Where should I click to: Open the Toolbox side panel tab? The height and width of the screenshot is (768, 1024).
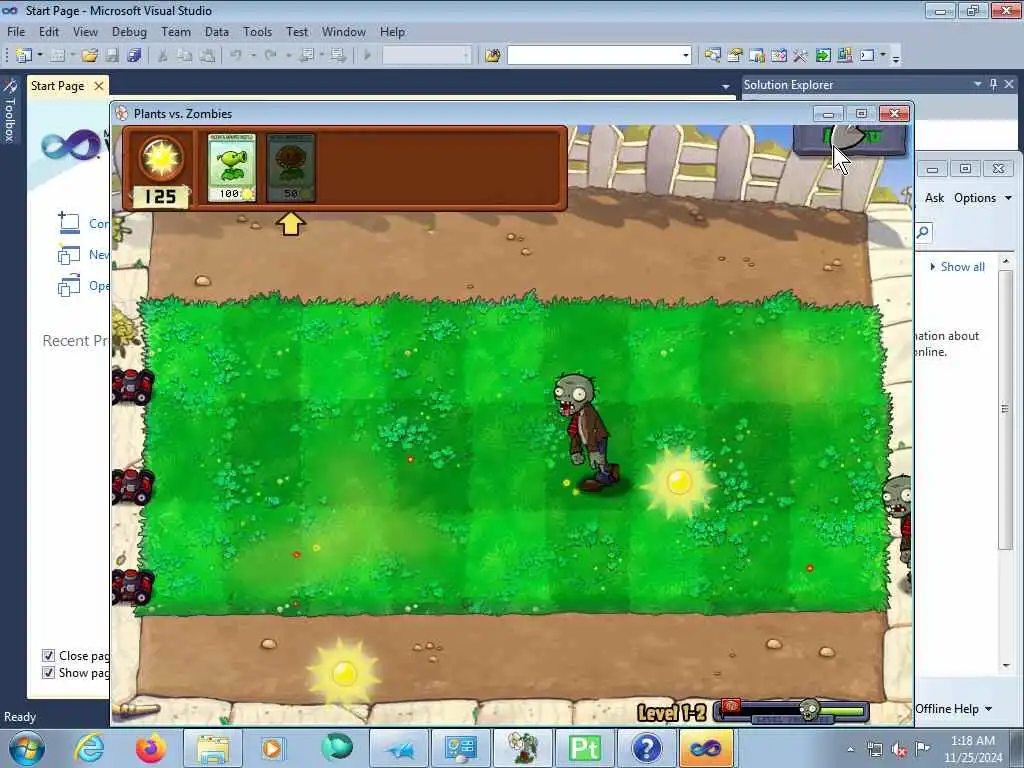(x=10, y=111)
